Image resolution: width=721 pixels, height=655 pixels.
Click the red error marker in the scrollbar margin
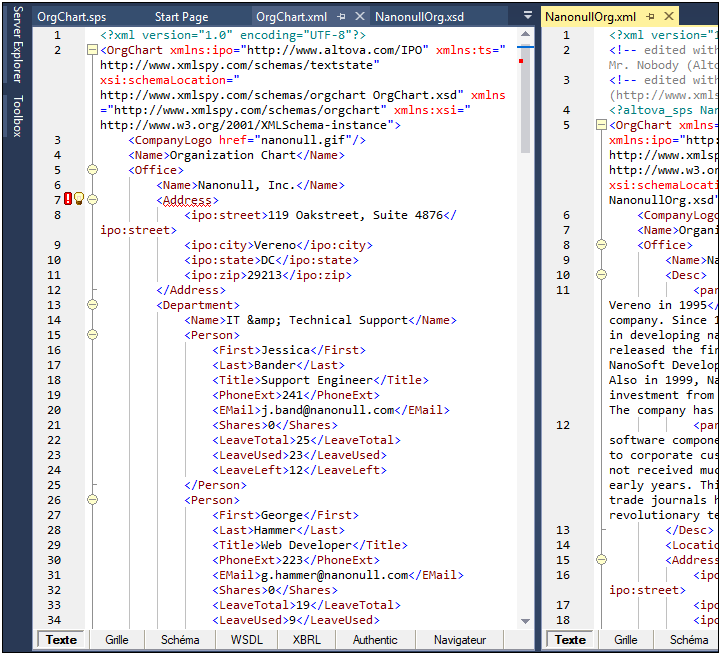click(521, 61)
